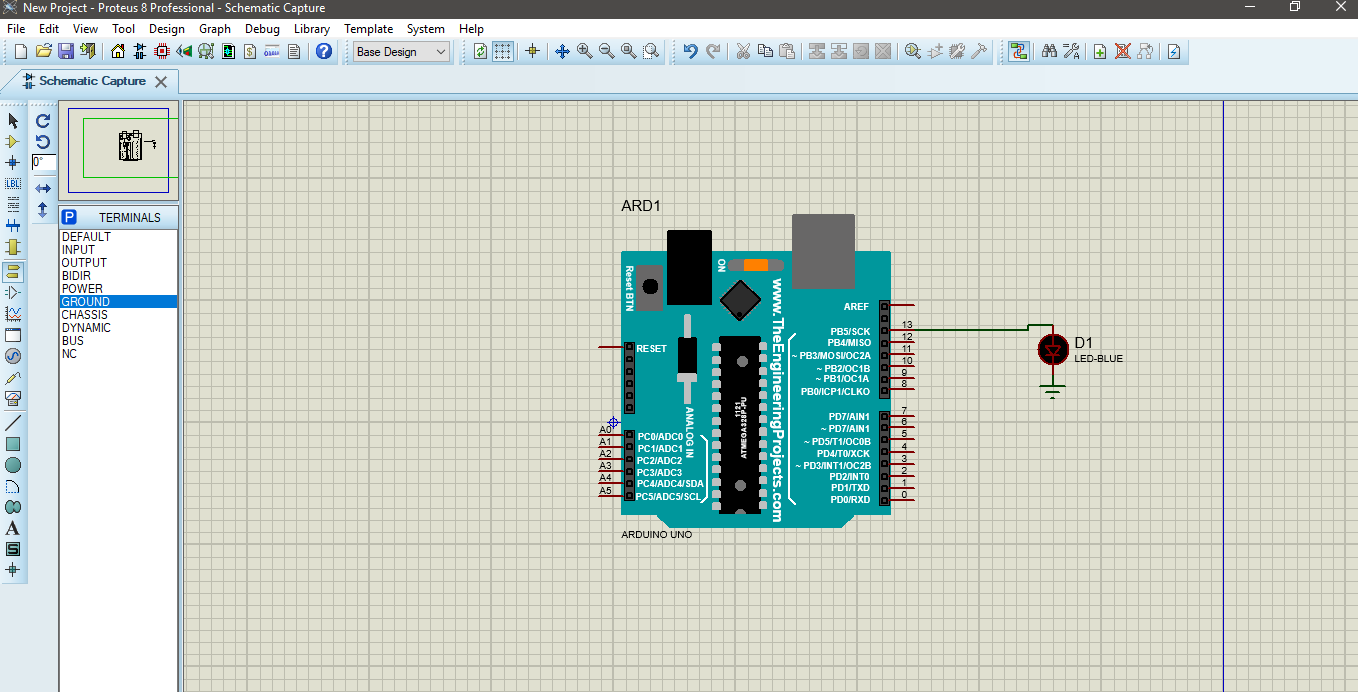Click the rotation angle input field
The image size is (1358, 692).
44,162
